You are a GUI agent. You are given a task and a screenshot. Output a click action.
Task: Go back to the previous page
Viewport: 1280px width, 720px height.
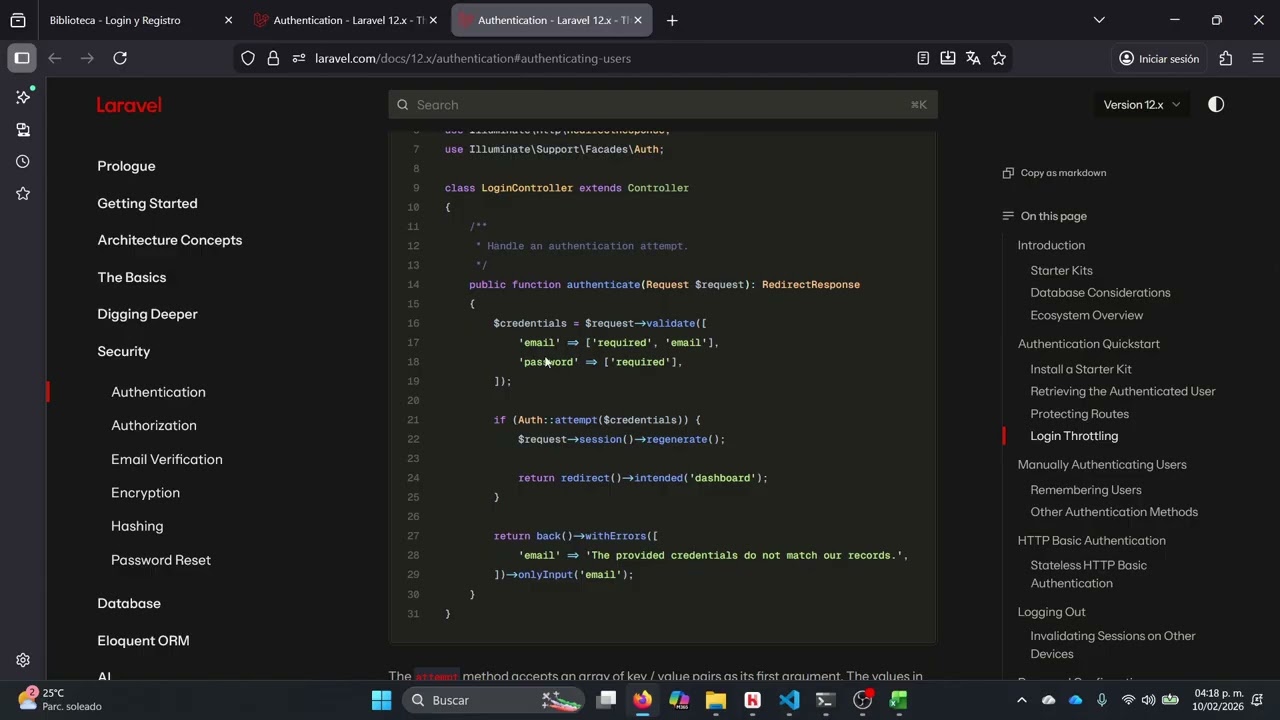coord(55,58)
